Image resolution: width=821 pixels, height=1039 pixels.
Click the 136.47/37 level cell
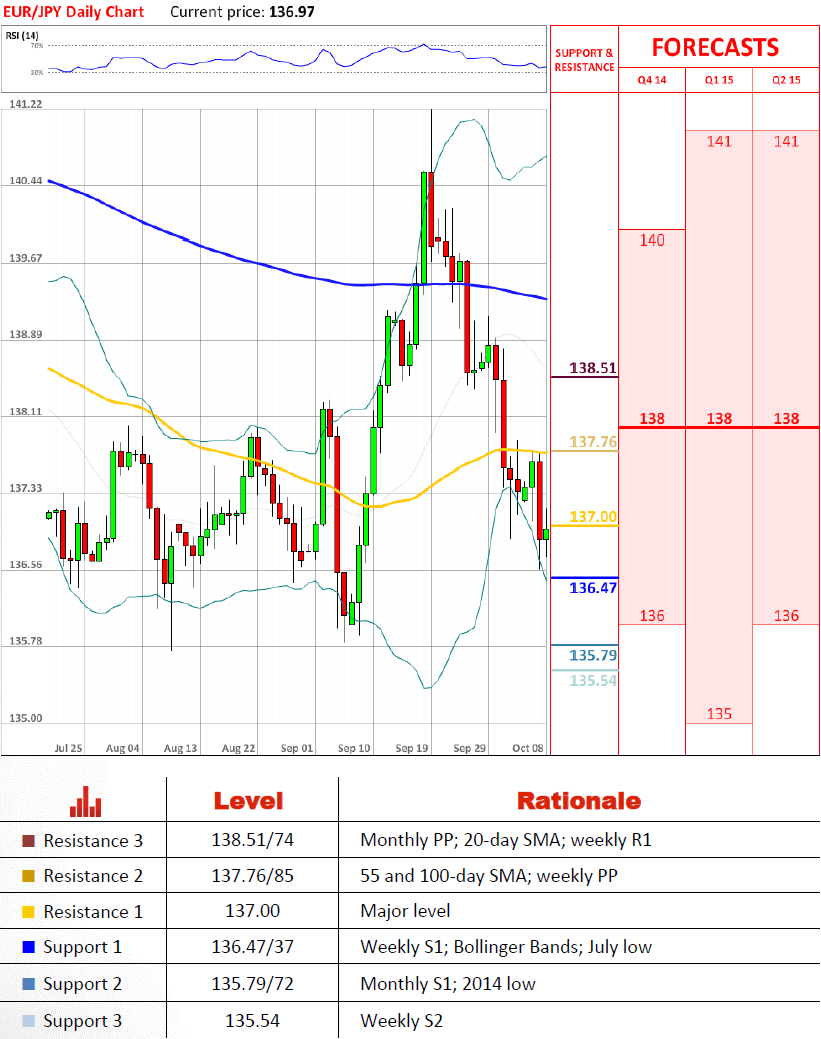click(x=252, y=947)
